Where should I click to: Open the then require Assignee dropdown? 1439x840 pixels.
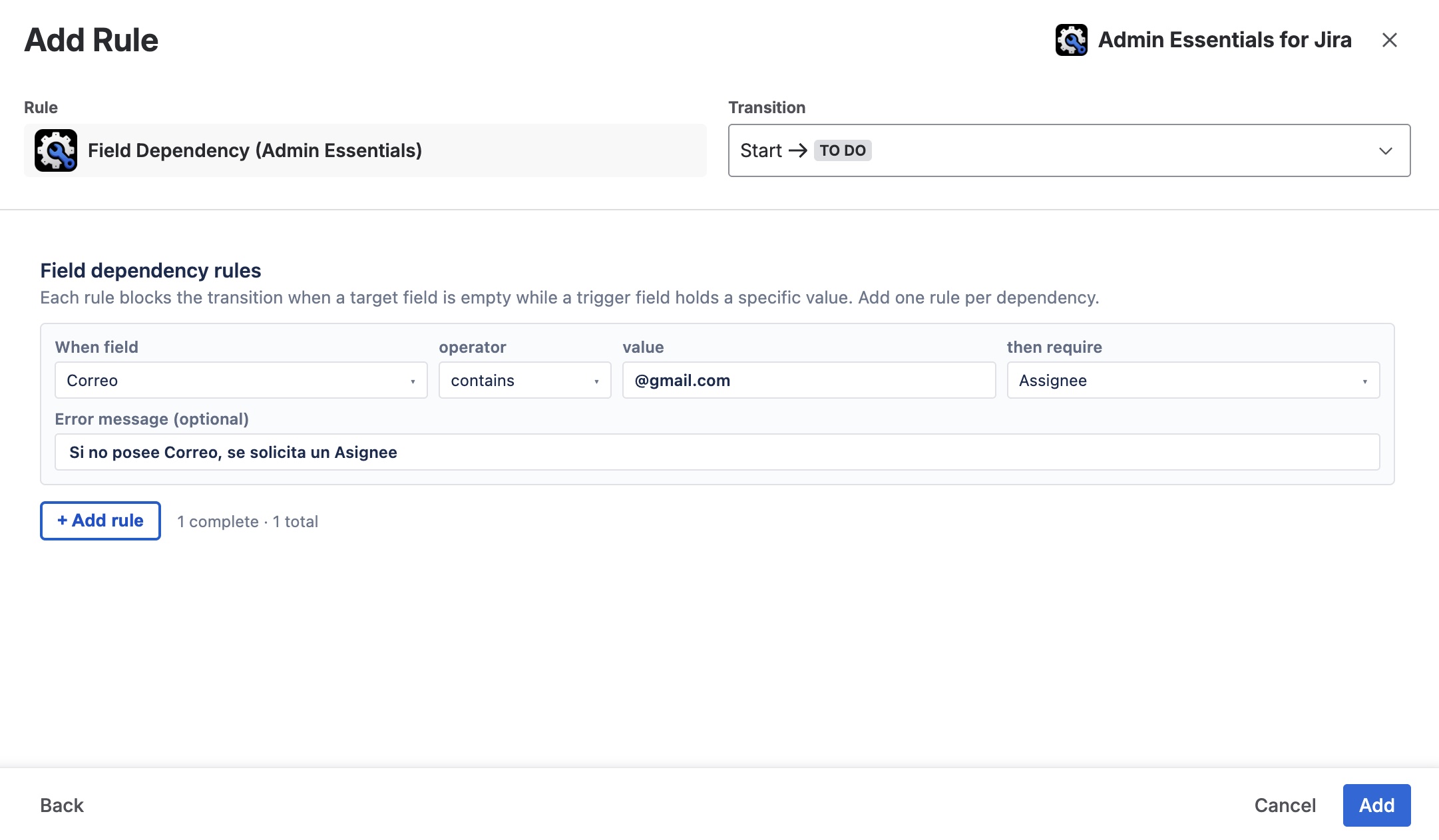pos(1193,380)
